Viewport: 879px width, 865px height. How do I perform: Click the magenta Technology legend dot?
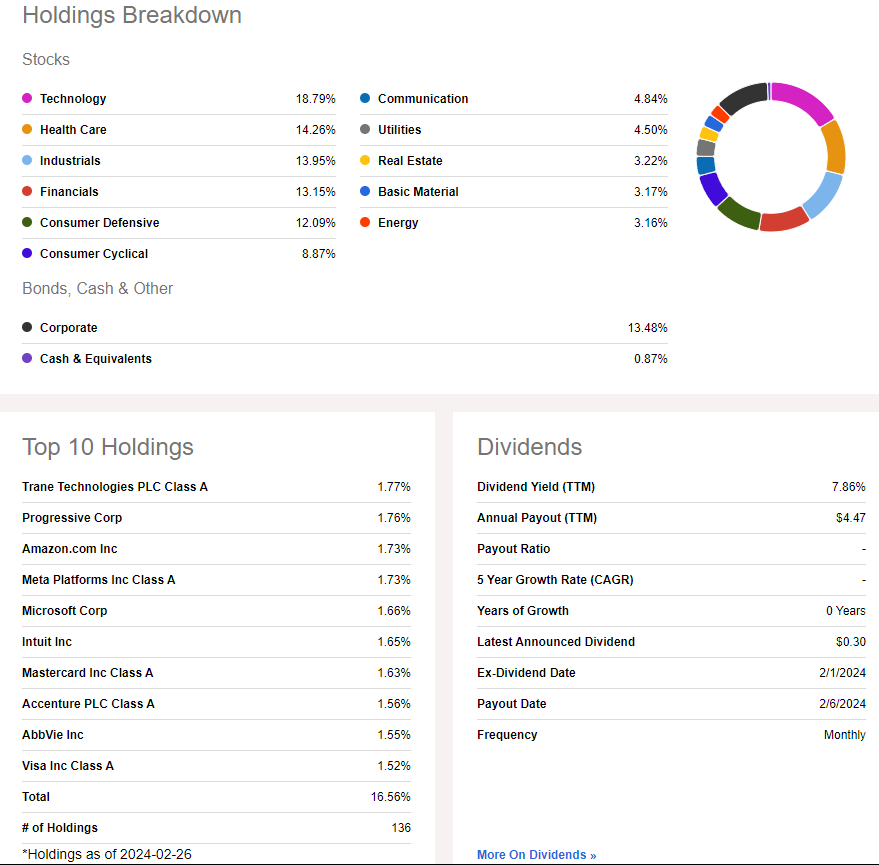(27, 99)
